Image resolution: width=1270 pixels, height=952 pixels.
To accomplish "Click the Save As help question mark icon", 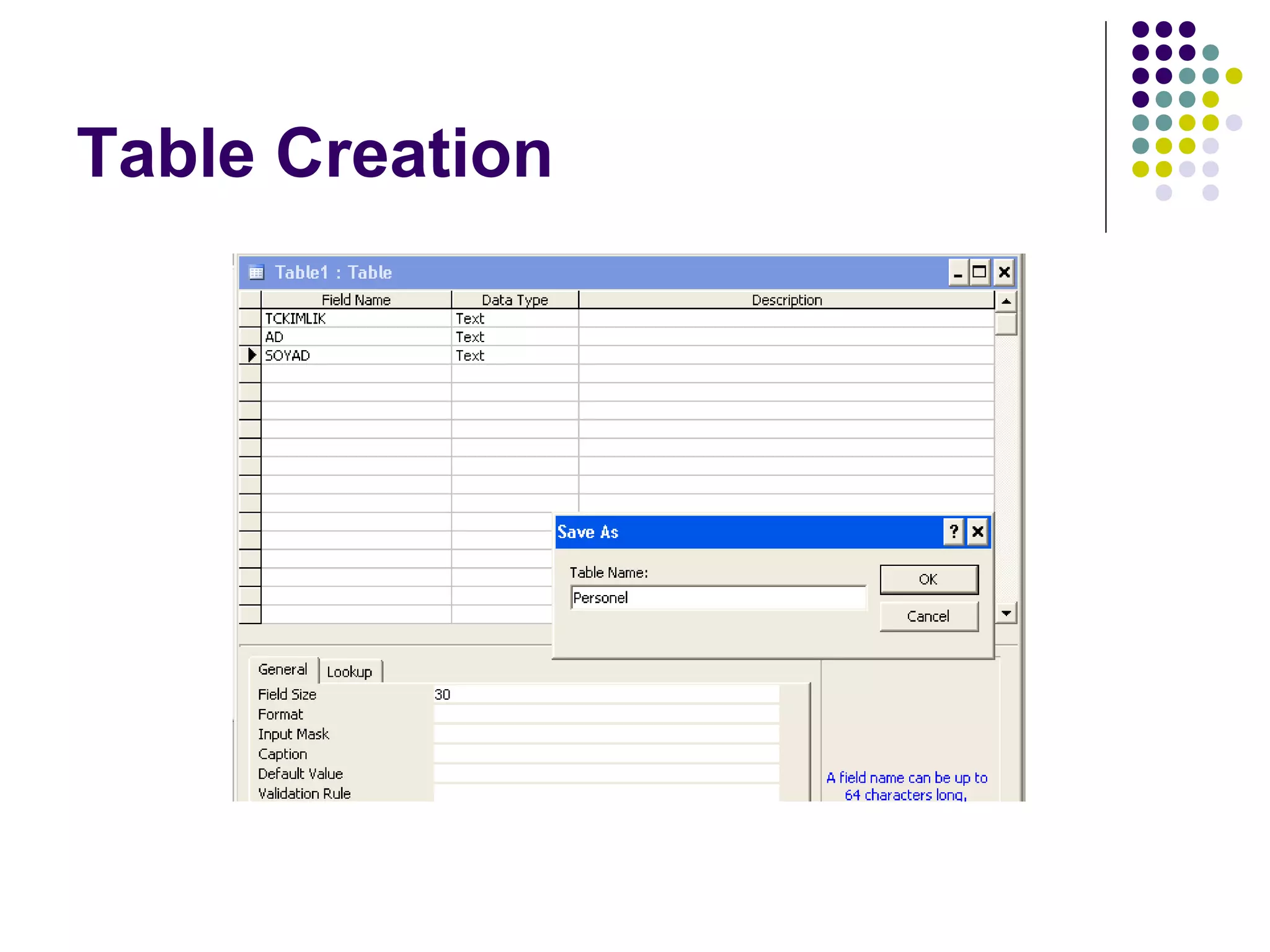I will click(x=954, y=532).
